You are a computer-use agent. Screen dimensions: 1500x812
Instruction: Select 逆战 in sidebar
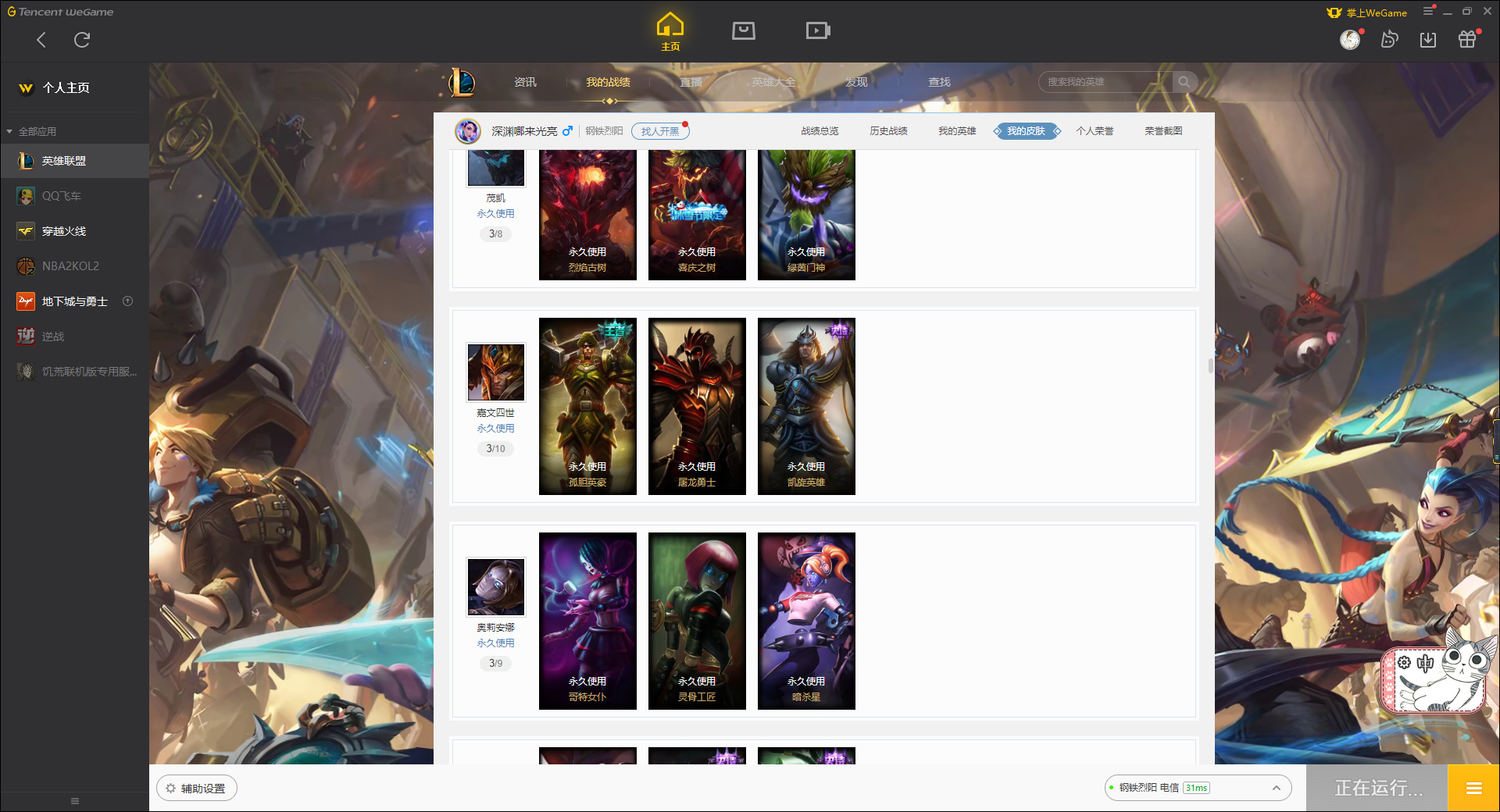point(74,337)
